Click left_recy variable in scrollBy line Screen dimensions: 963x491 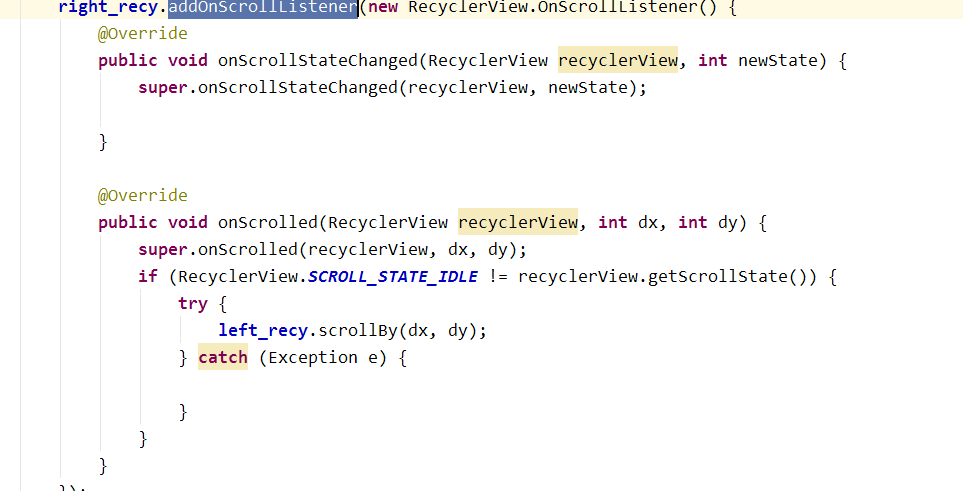click(263, 331)
